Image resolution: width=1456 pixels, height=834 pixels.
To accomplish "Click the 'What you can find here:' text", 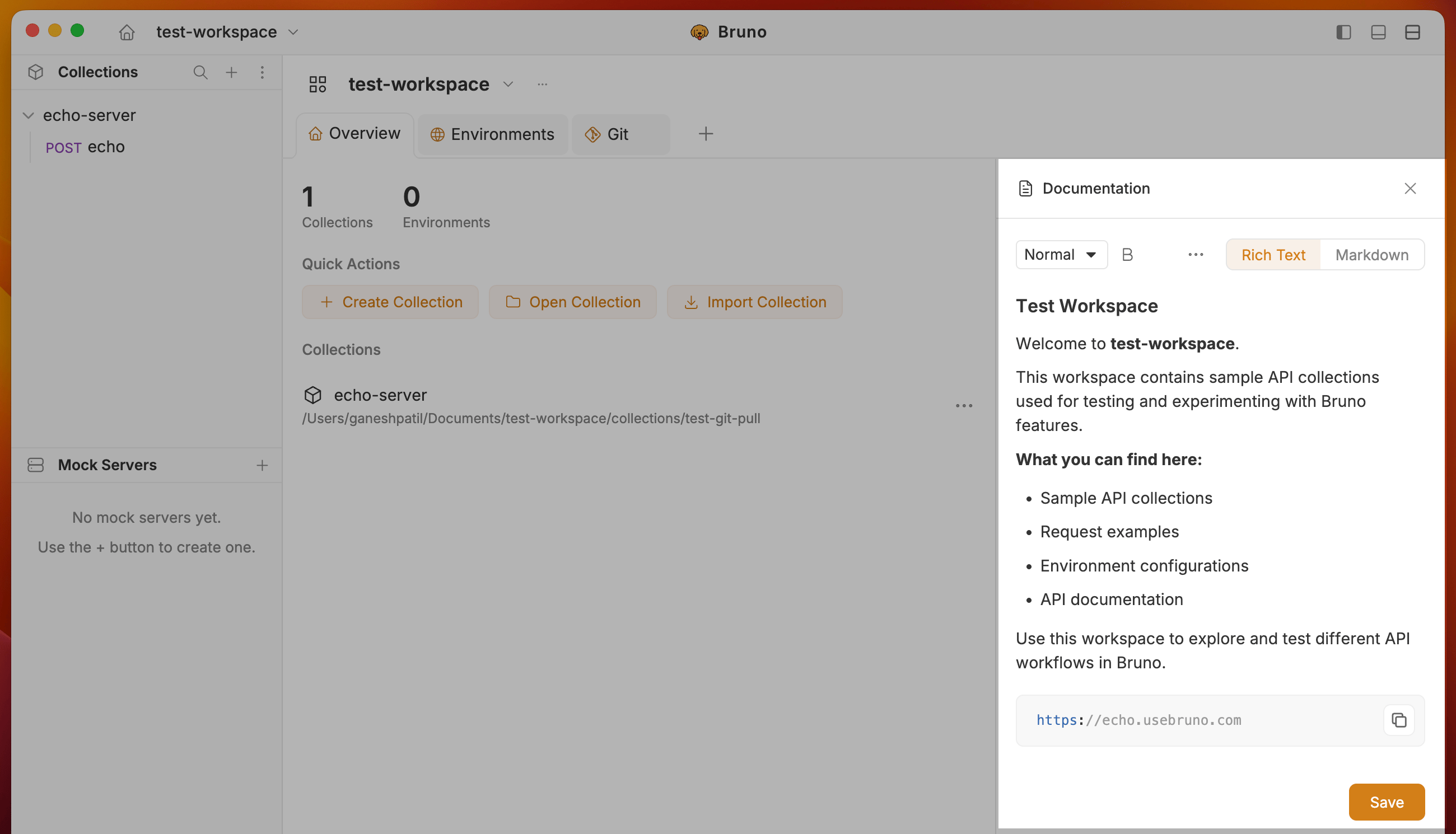I will click(1109, 460).
